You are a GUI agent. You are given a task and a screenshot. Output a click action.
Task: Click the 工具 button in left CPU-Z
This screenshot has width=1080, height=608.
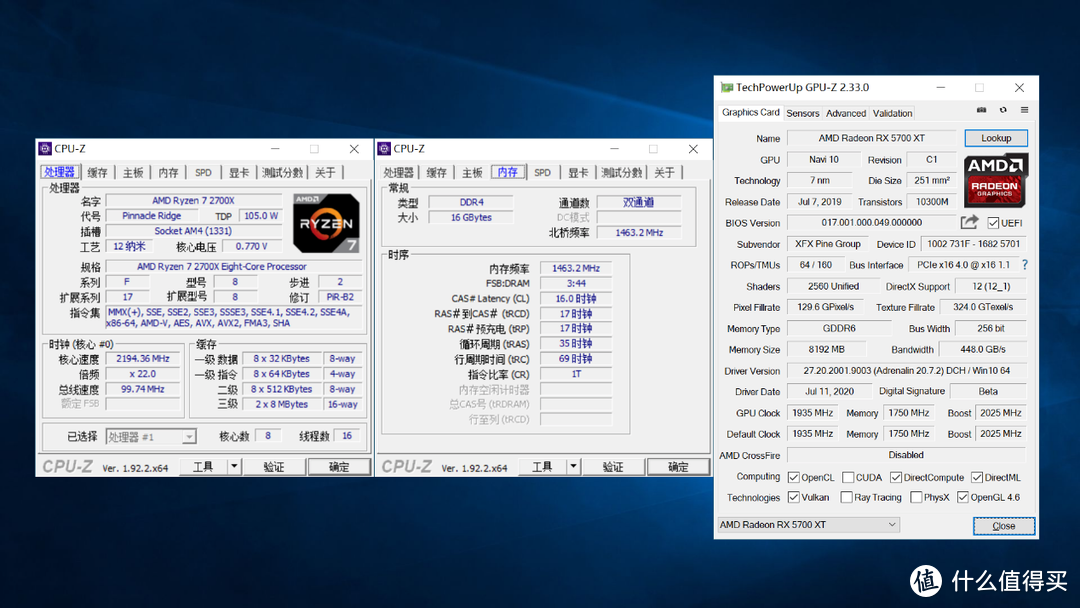tap(203, 467)
